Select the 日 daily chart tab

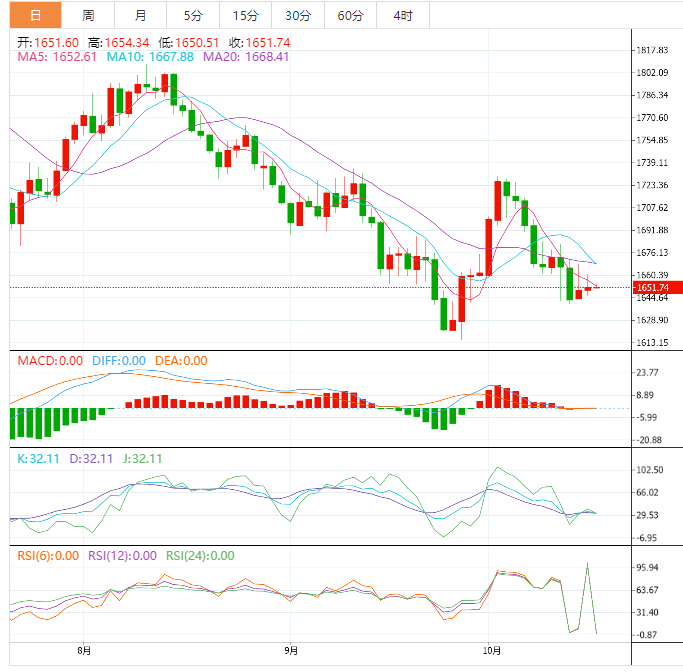(x=35, y=15)
